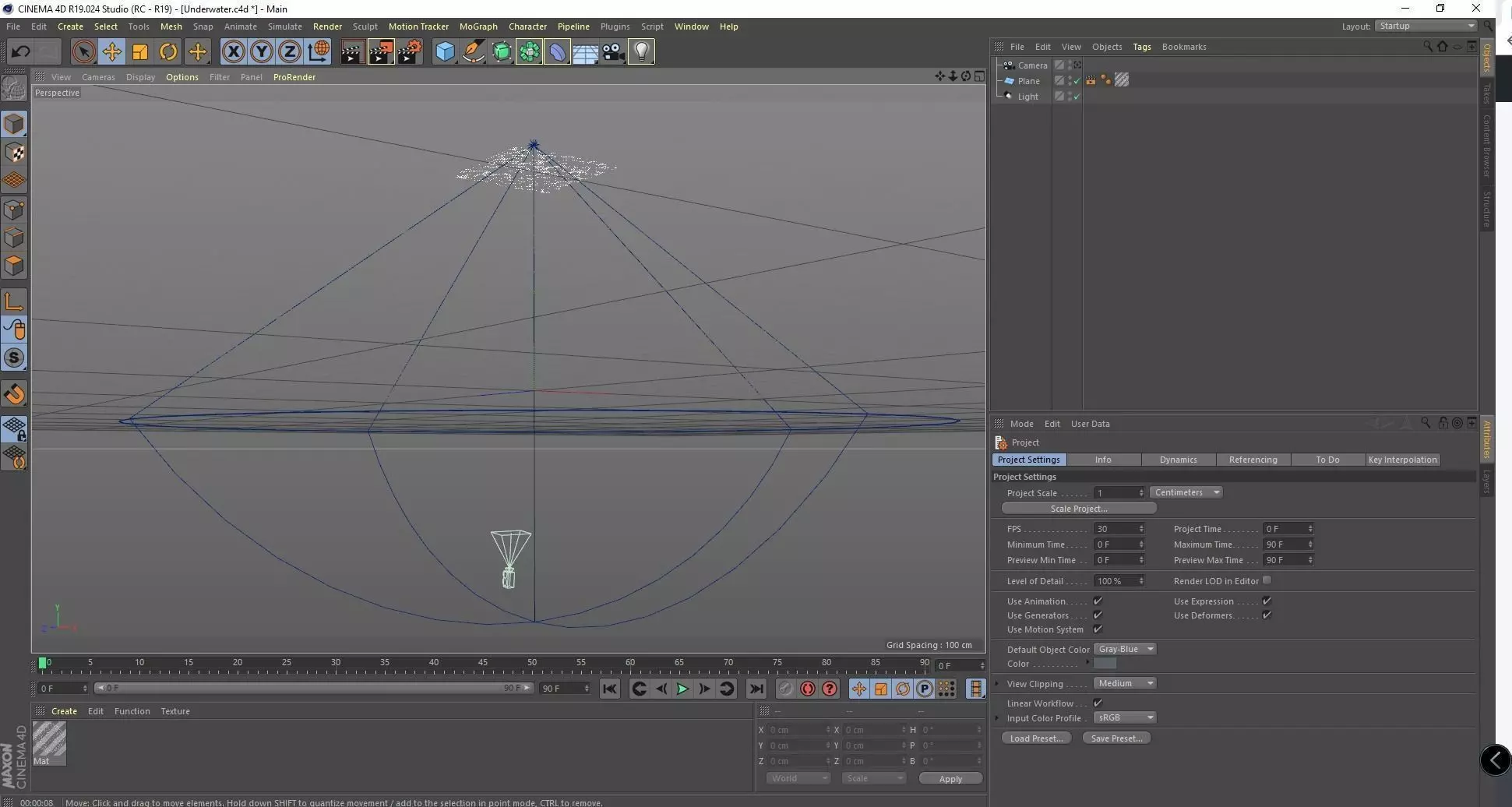Enable Render LOD in Editor checkbox
This screenshot has width=1512, height=807.
coord(1267,580)
